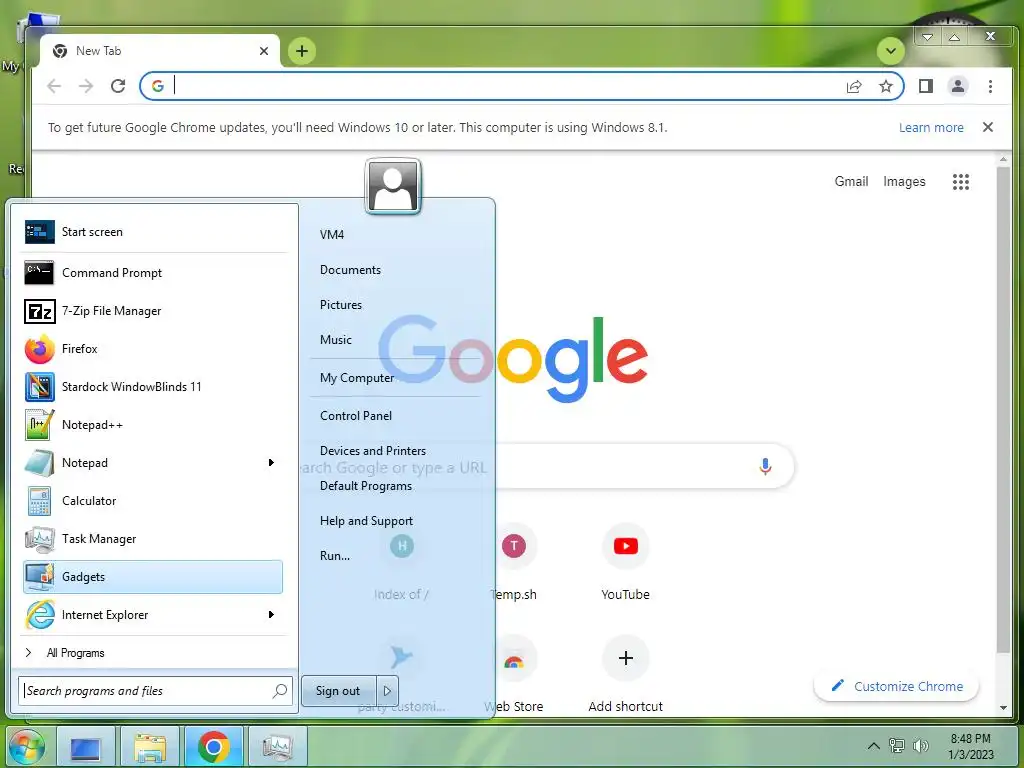This screenshot has height=768, width=1024.
Task: Open Music from Start menu
Action: 336,340
